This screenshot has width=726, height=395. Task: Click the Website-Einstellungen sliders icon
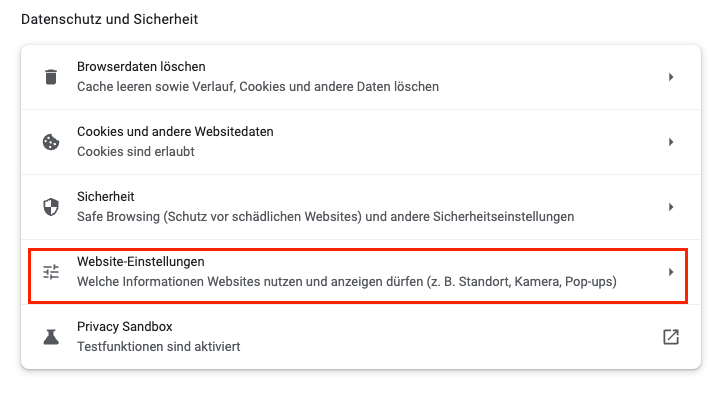pos(51,272)
